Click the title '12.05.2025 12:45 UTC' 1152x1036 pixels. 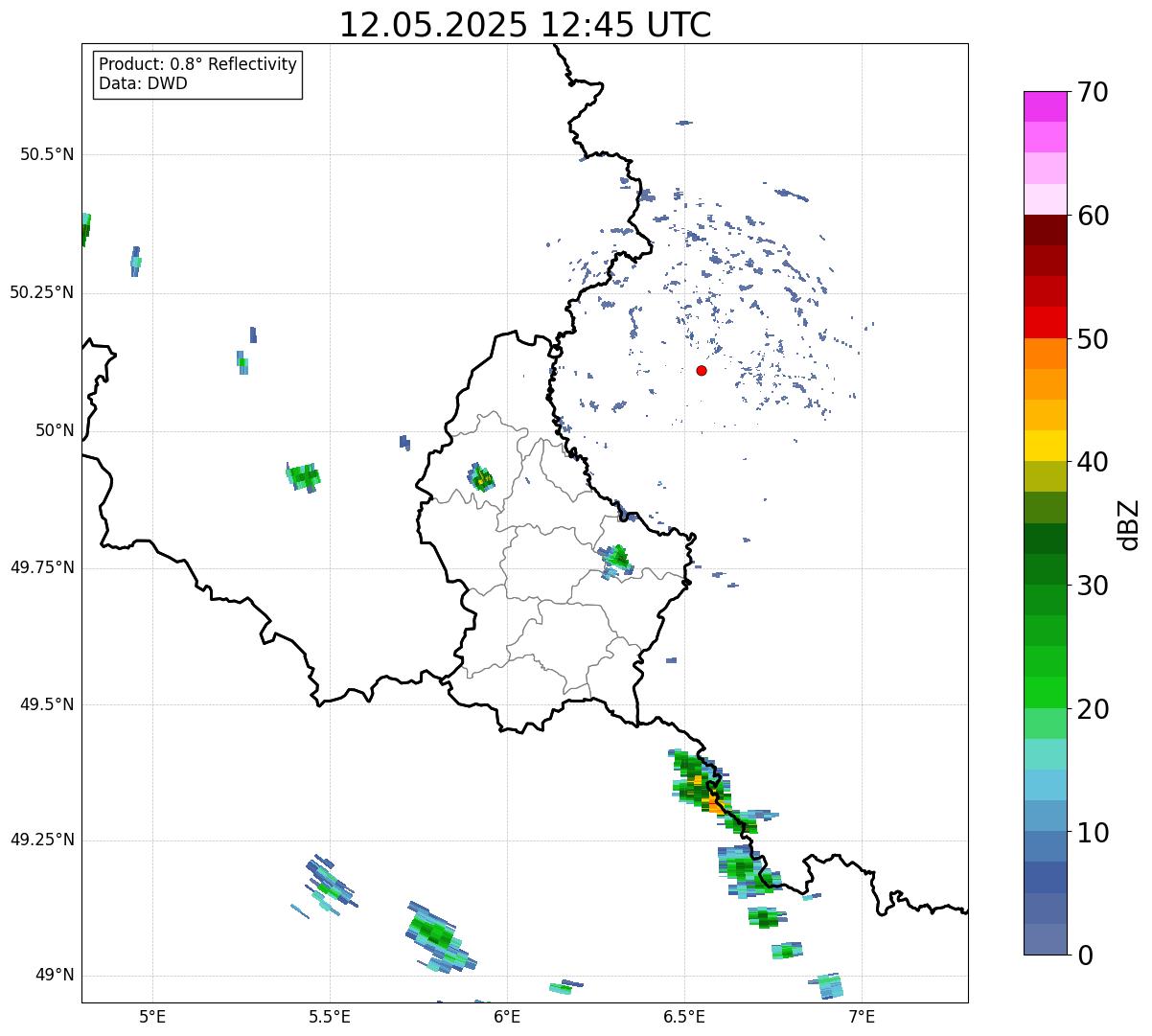(x=525, y=24)
